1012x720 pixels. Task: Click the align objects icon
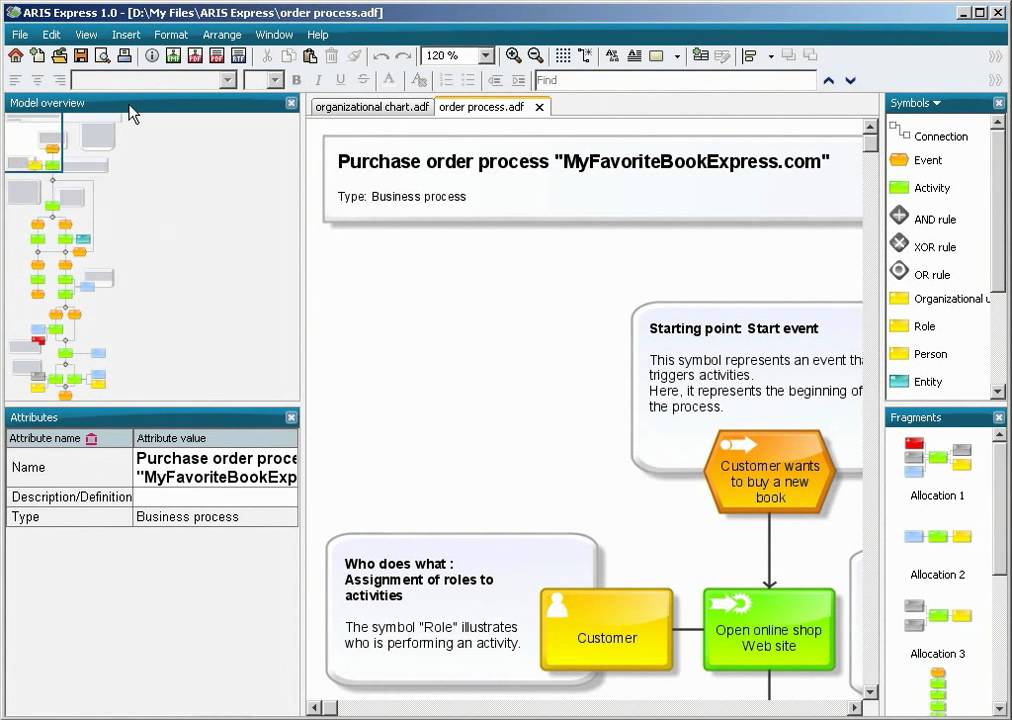(x=750, y=55)
